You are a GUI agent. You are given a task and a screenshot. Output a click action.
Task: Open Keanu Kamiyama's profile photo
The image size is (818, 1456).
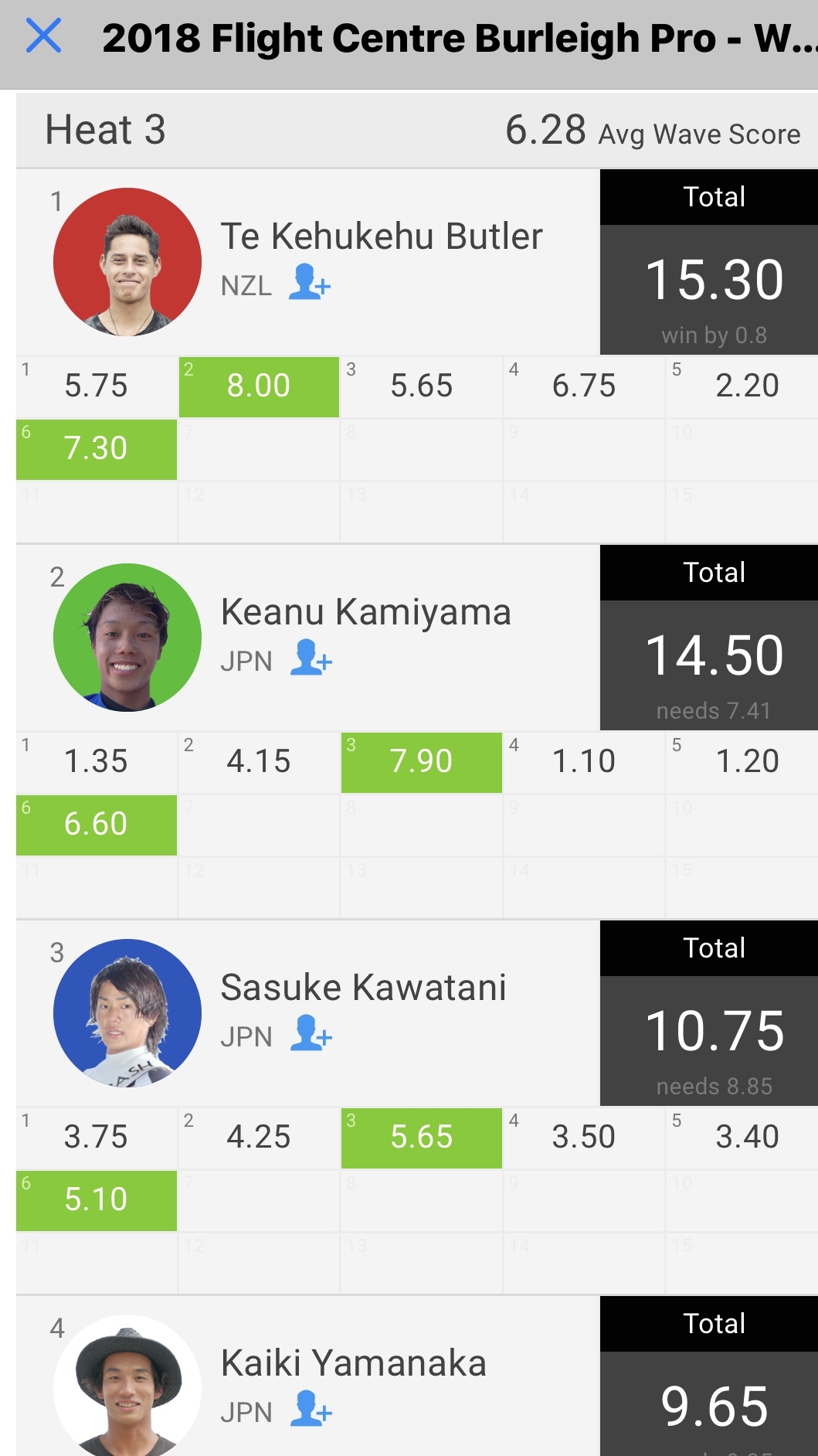(127, 637)
